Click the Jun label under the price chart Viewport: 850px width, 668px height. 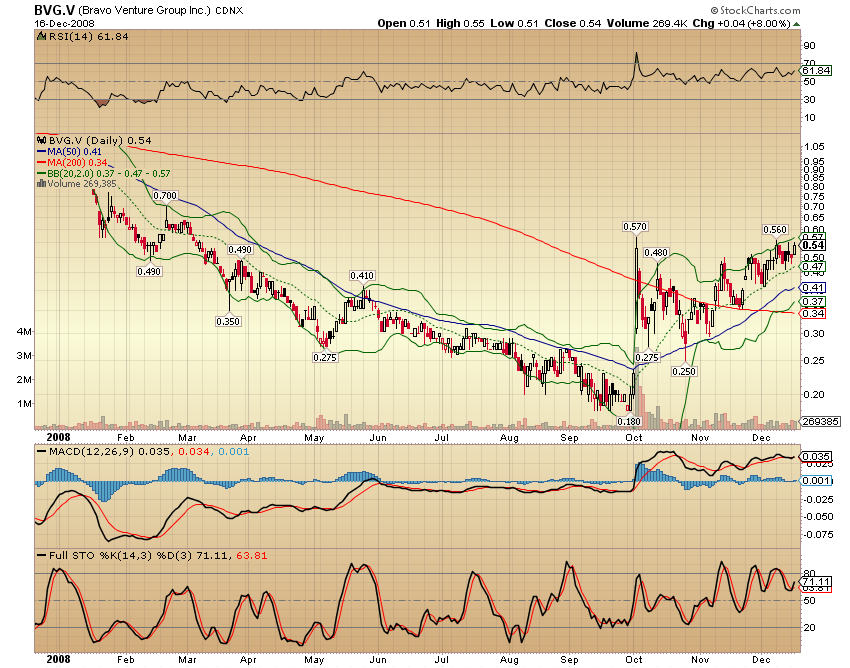[378, 438]
